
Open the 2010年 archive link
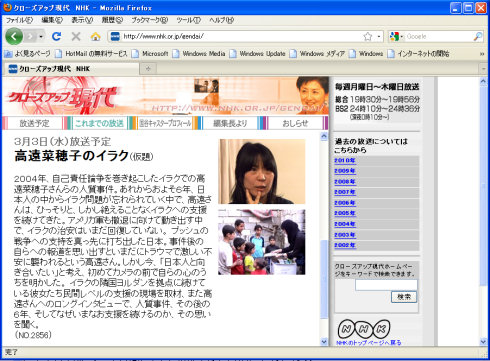345,160
